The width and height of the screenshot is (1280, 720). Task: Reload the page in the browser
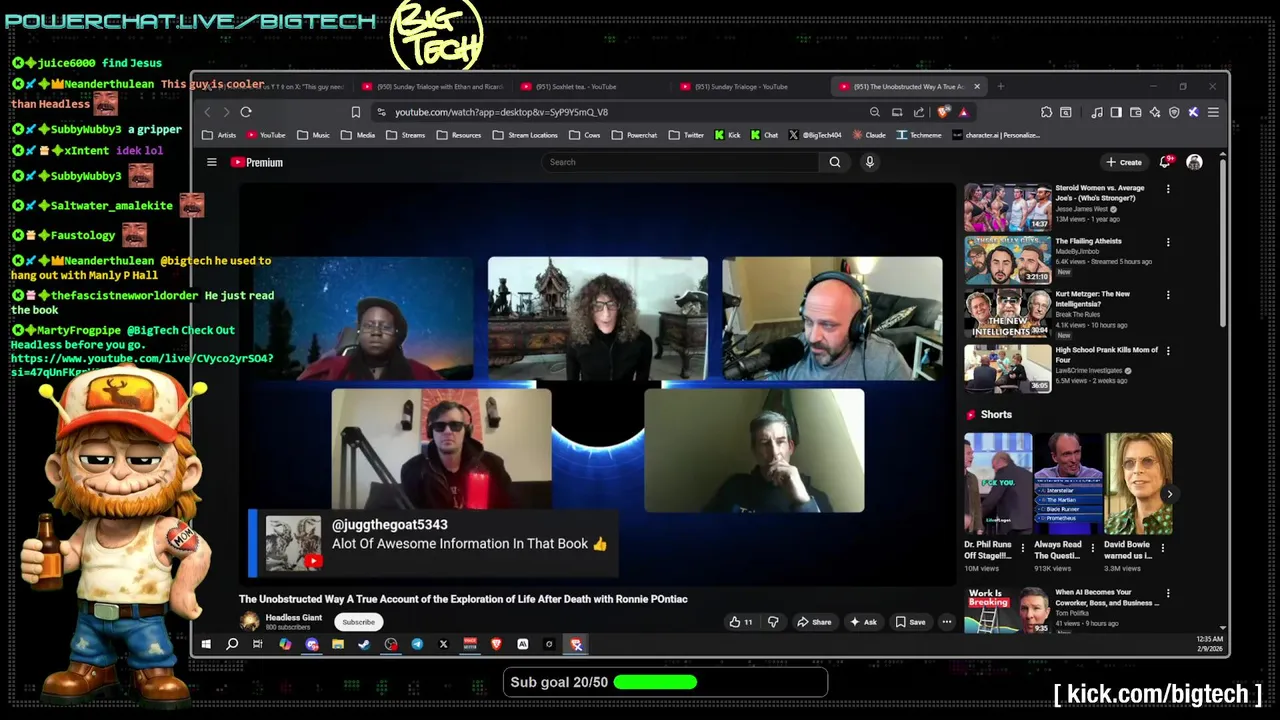[246, 112]
